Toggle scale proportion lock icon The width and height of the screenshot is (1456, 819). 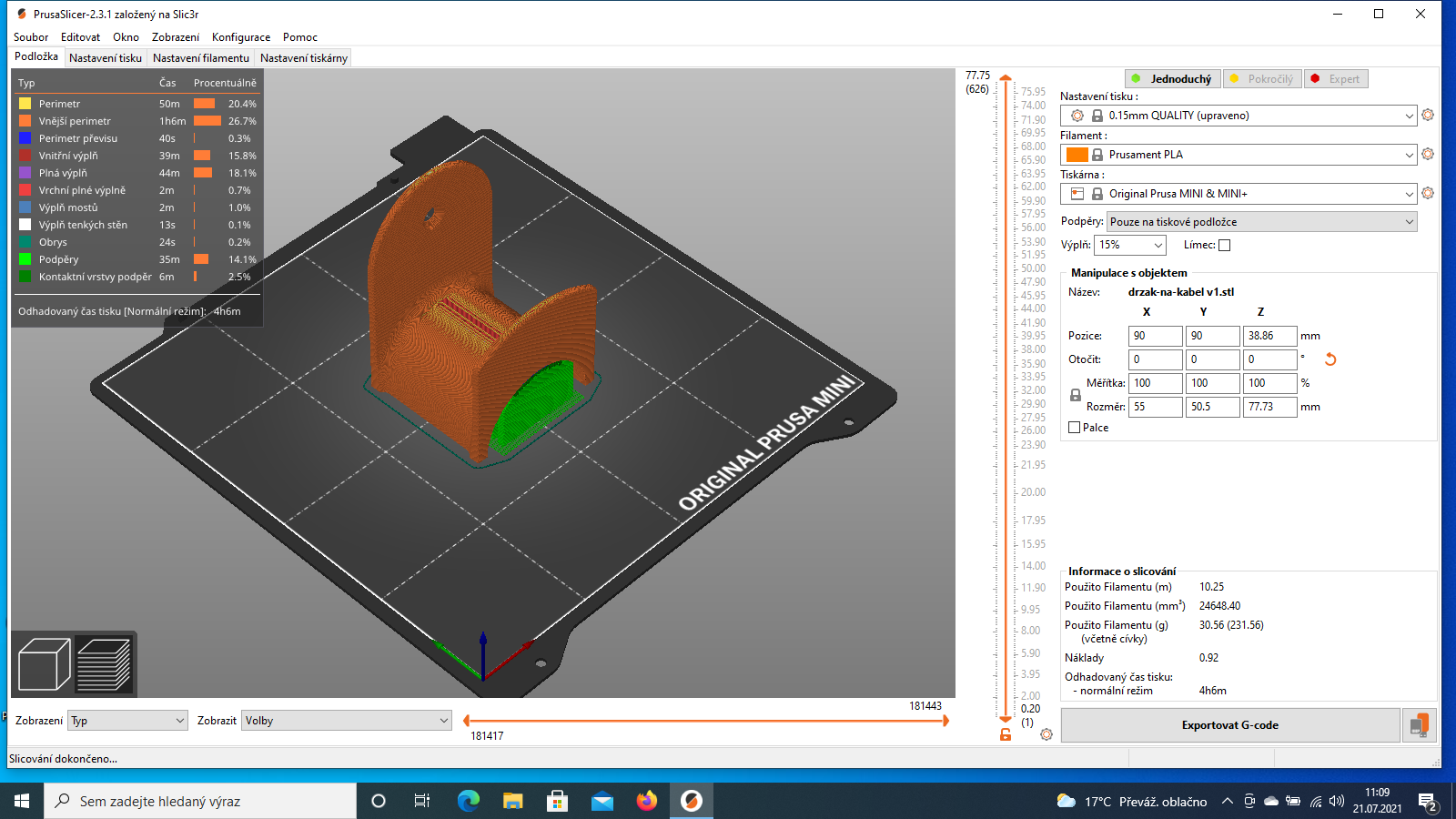pyautogui.click(x=1076, y=395)
